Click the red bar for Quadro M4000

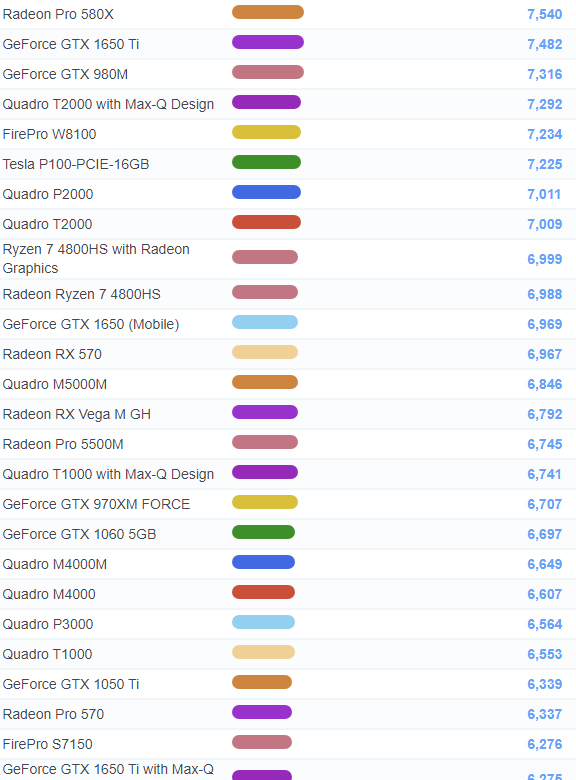263,592
